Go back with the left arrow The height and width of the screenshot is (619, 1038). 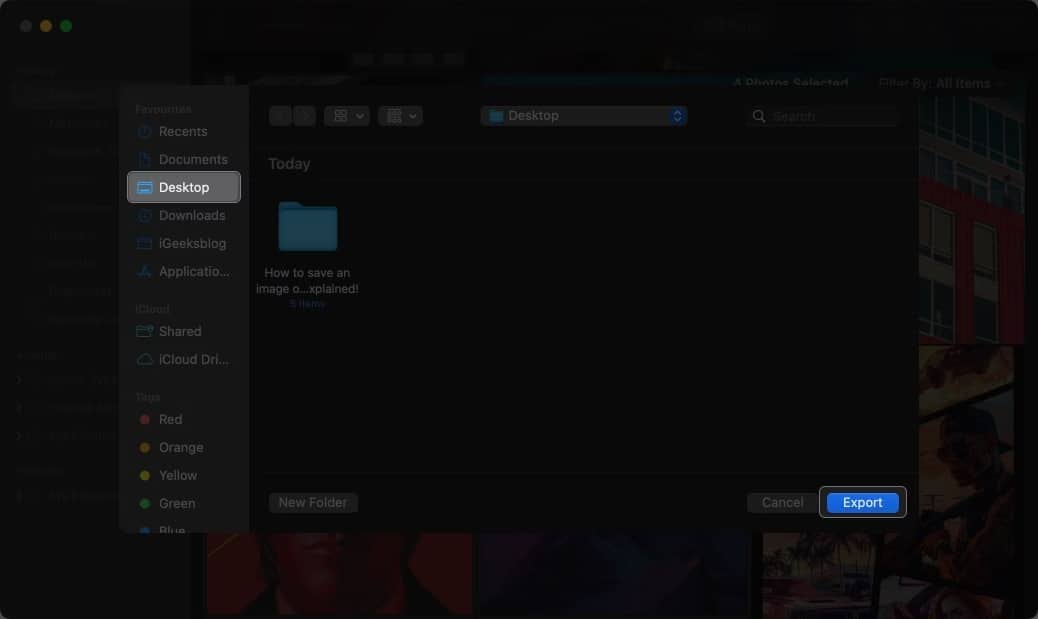[x=281, y=116]
